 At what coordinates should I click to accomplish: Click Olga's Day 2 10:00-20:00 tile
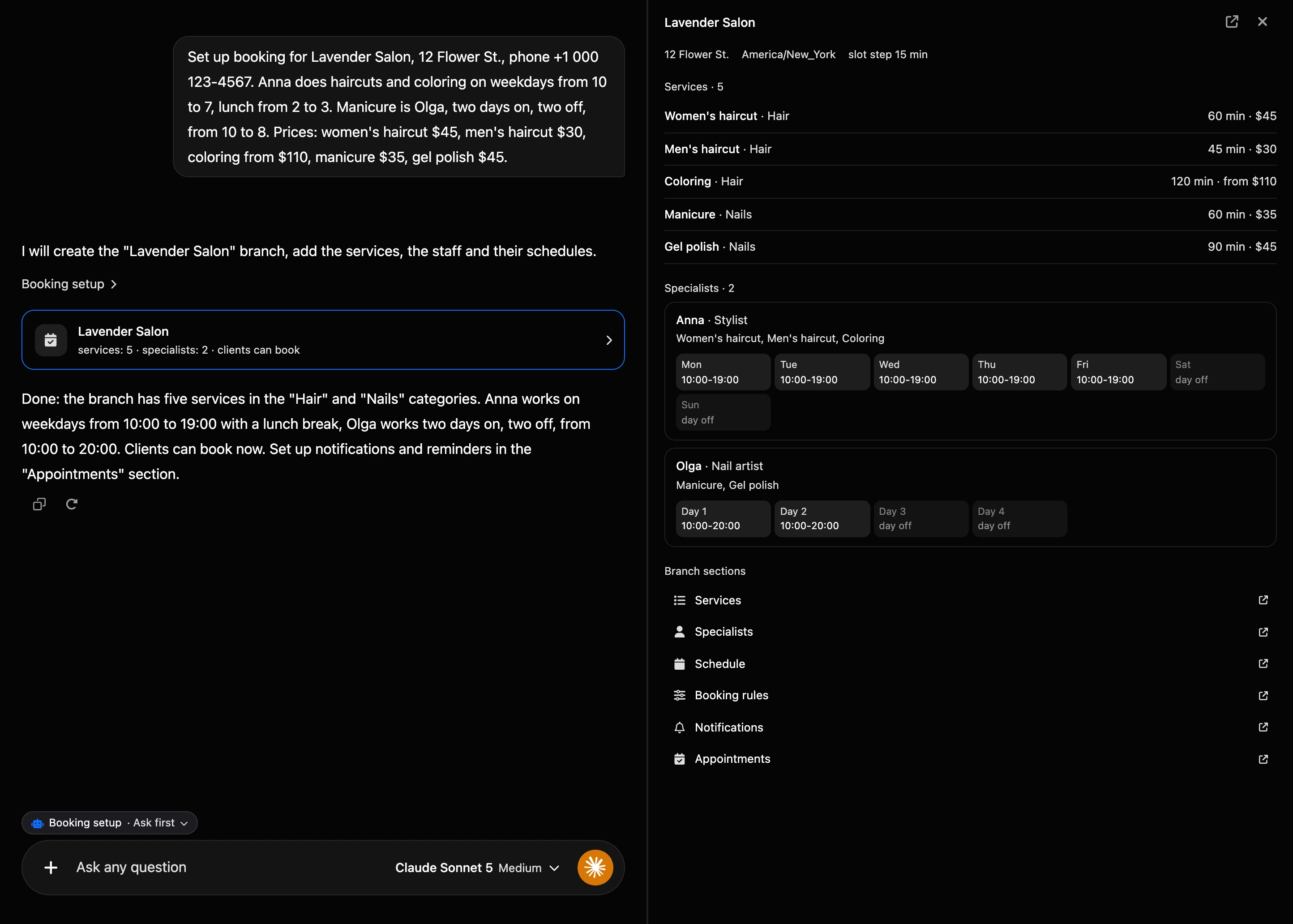click(822, 518)
